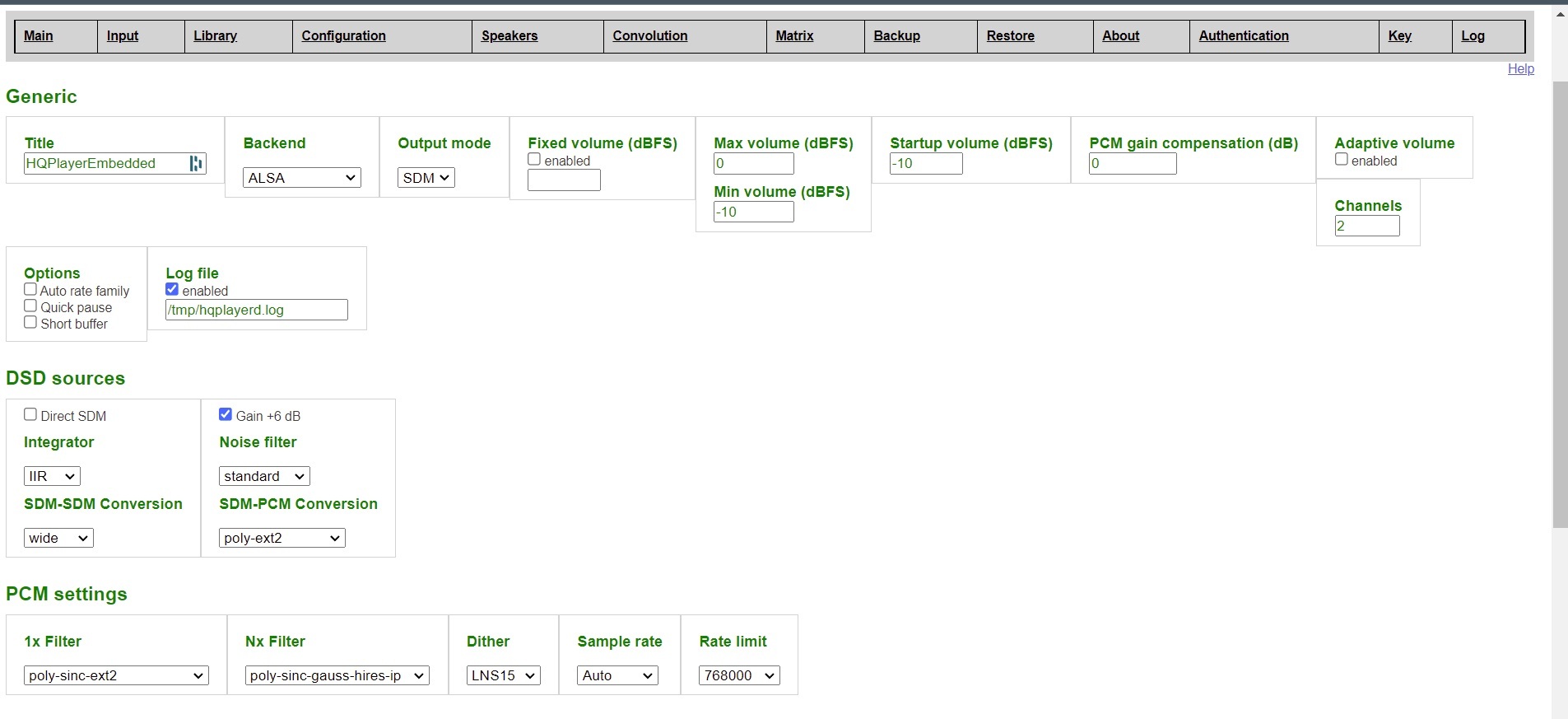Choose a Dither option from LNS15 dropdown
1568x719 pixels.
pyautogui.click(x=503, y=675)
